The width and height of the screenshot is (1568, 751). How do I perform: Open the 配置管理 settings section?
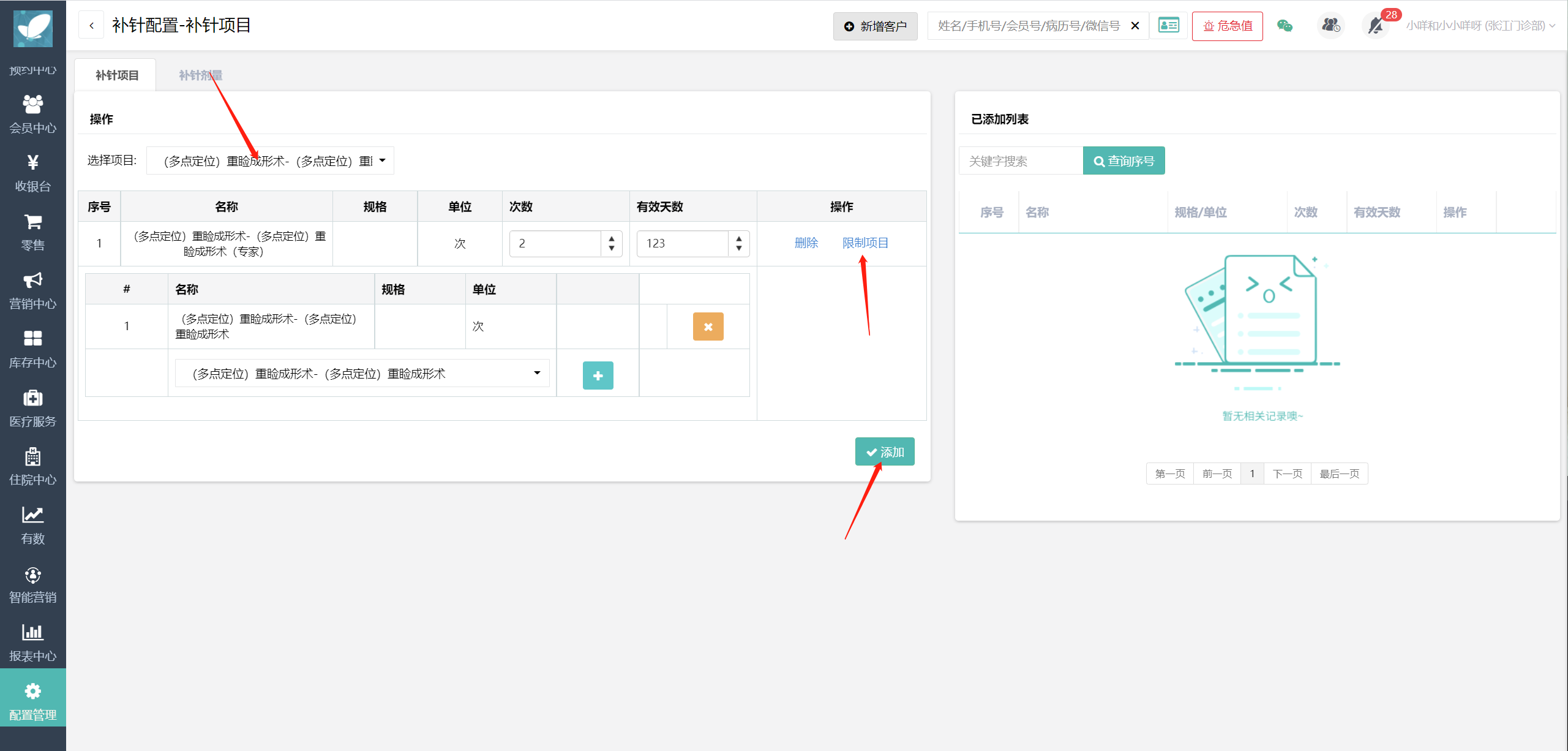tap(33, 698)
